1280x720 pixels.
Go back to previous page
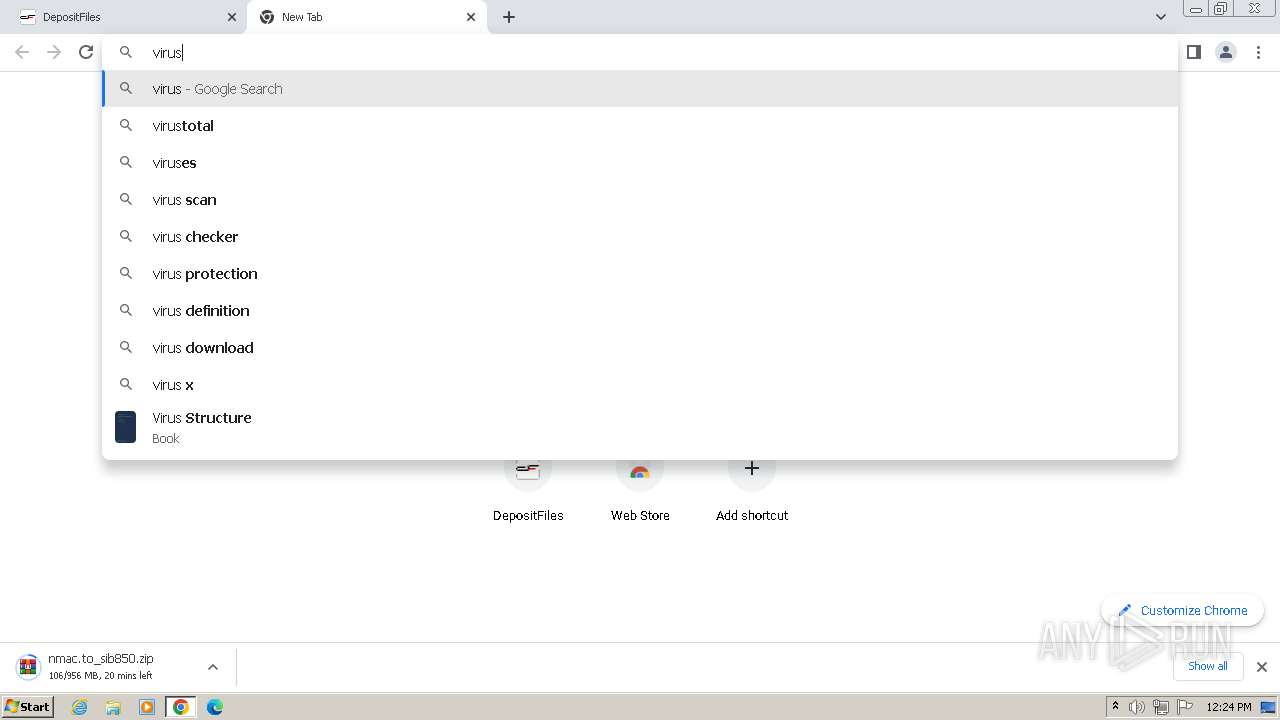tap(22, 52)
